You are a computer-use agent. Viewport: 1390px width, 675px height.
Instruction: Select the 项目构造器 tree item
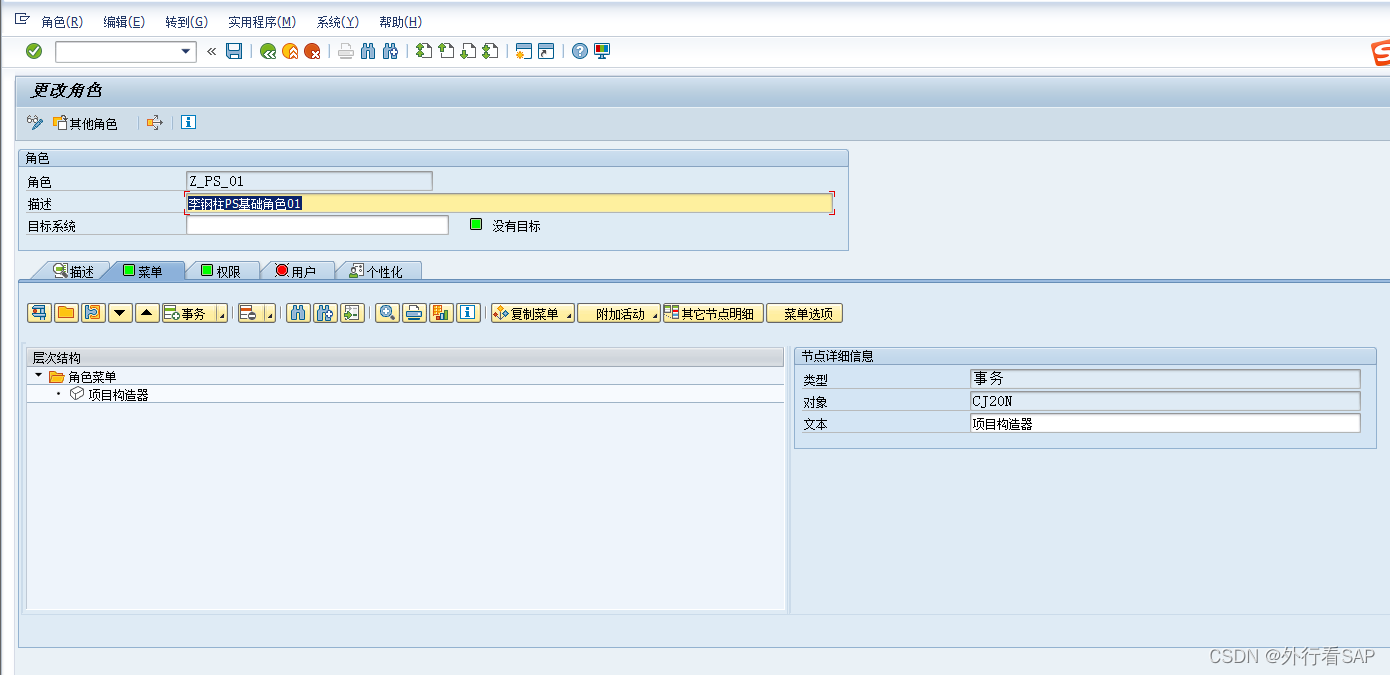coord(118,395)
